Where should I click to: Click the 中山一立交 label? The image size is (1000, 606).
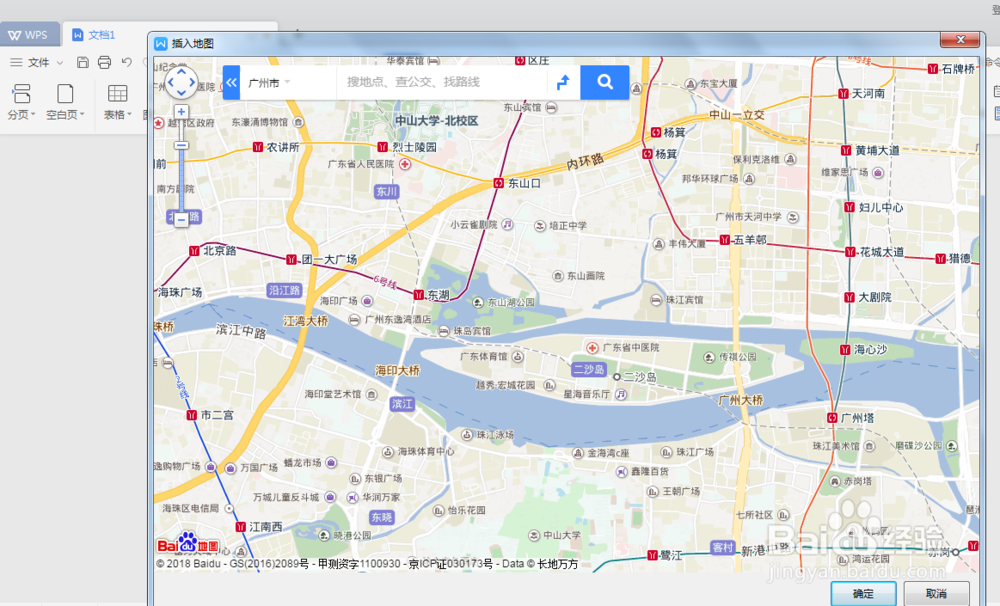pyautogui.click(x=737, y=115)
